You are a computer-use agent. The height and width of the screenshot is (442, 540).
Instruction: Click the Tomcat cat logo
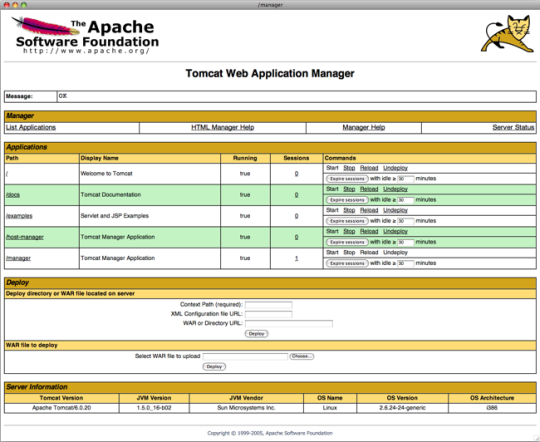(508, 34)
